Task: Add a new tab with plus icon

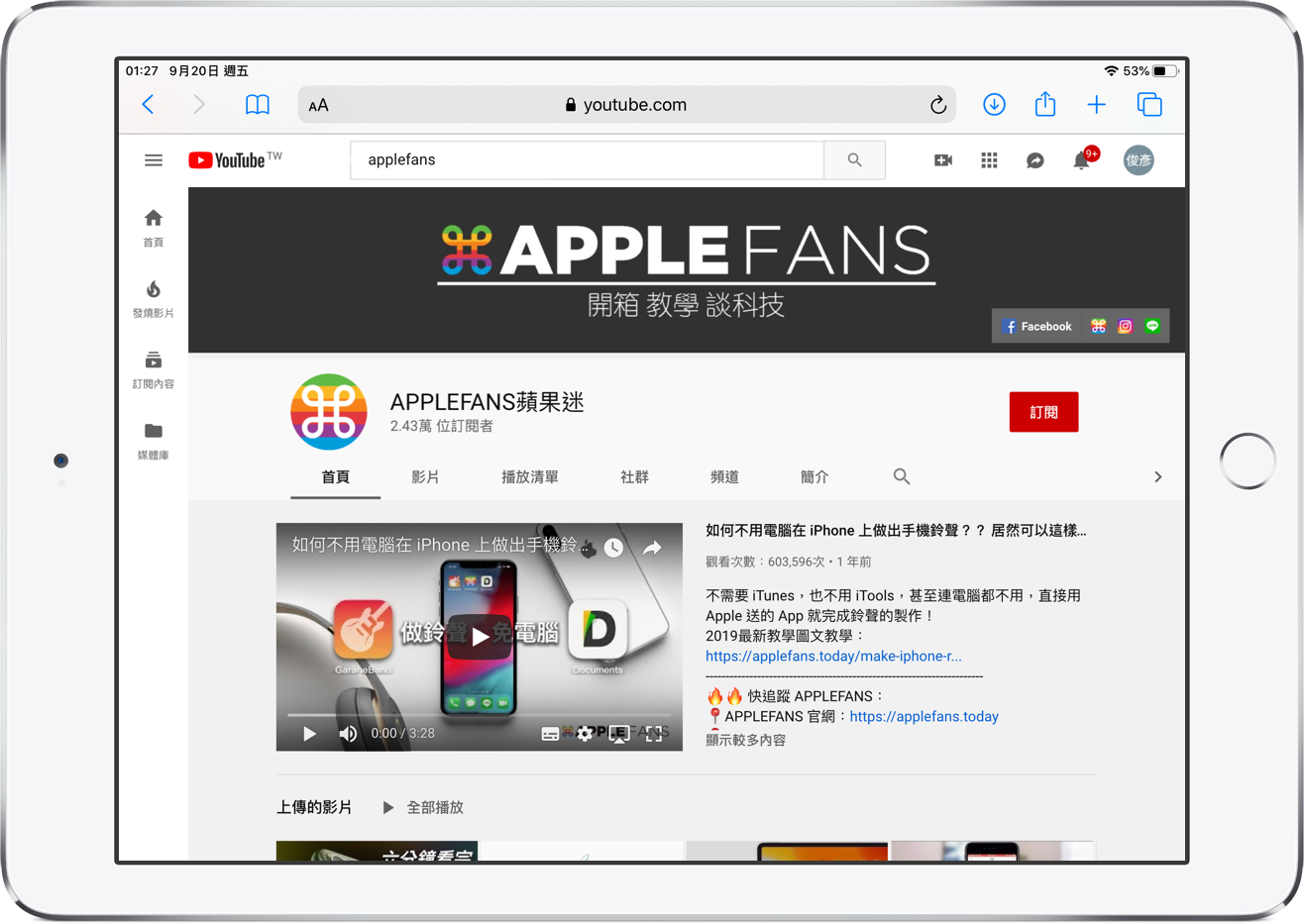Action: (1096, 105)
